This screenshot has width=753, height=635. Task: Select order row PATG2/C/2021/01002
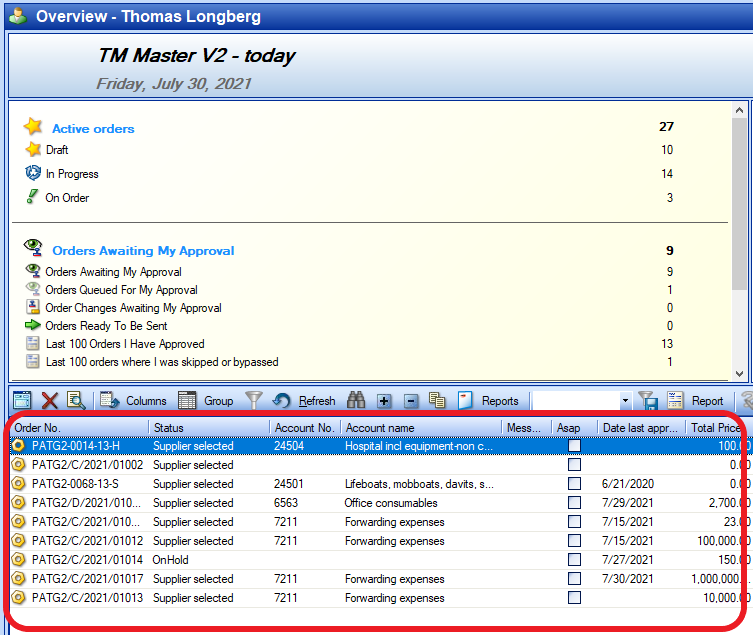tap(379, 464)
